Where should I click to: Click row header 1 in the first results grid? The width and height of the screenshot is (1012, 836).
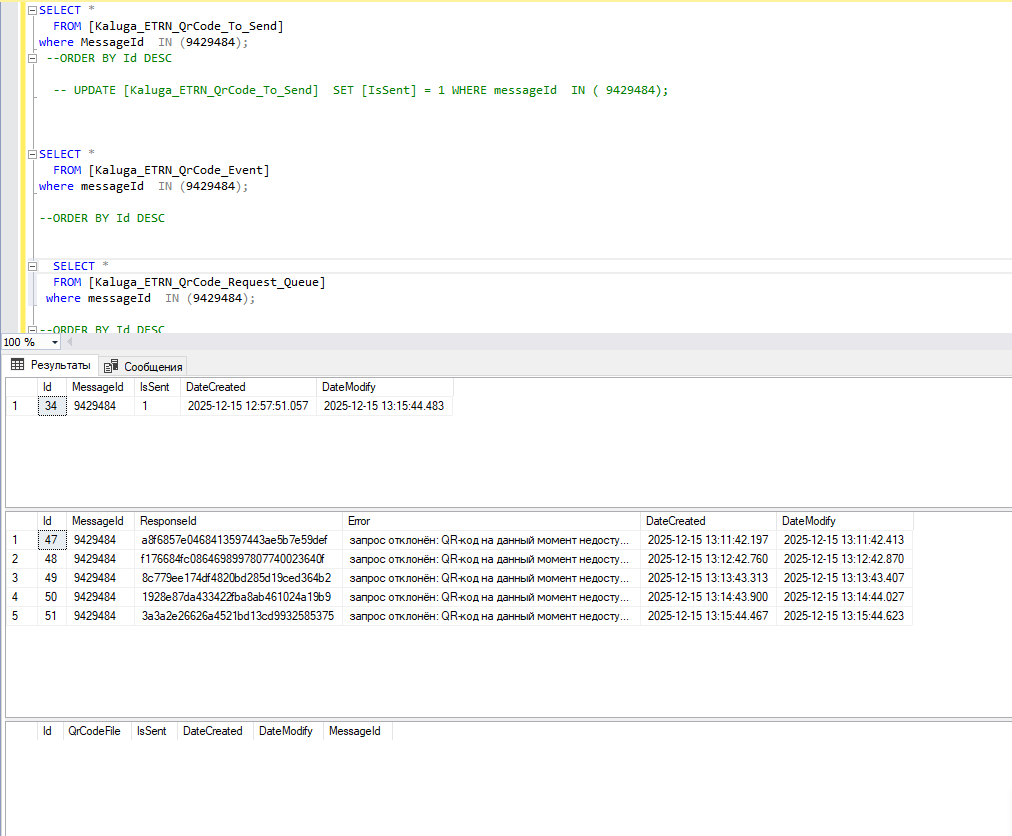(21, 406)
